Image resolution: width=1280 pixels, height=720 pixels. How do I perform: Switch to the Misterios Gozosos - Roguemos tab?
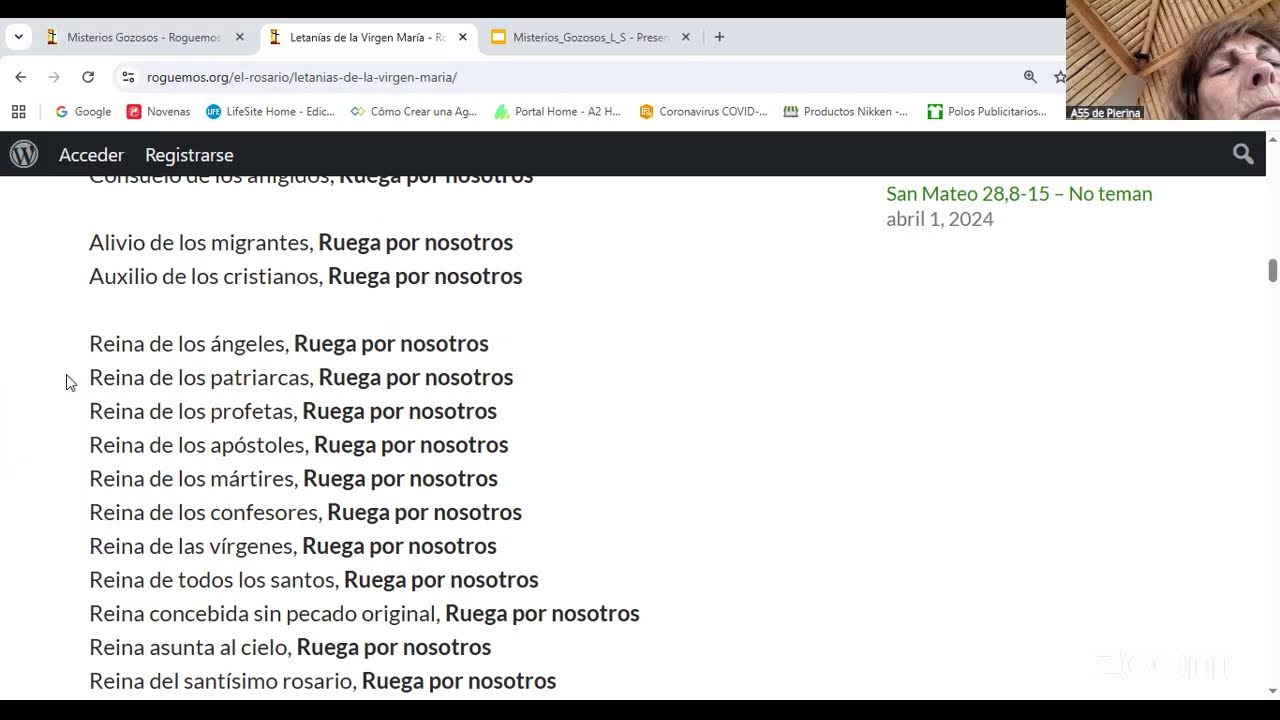pos(143,37)
